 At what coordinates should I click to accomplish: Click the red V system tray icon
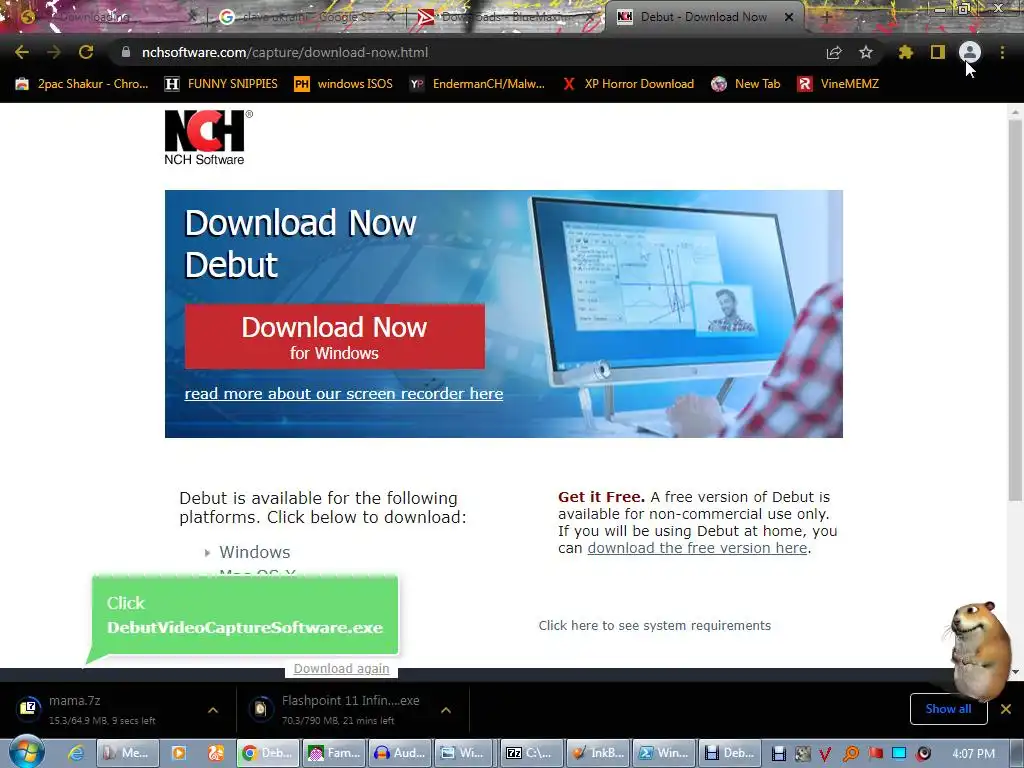click(x=825, y=754)
